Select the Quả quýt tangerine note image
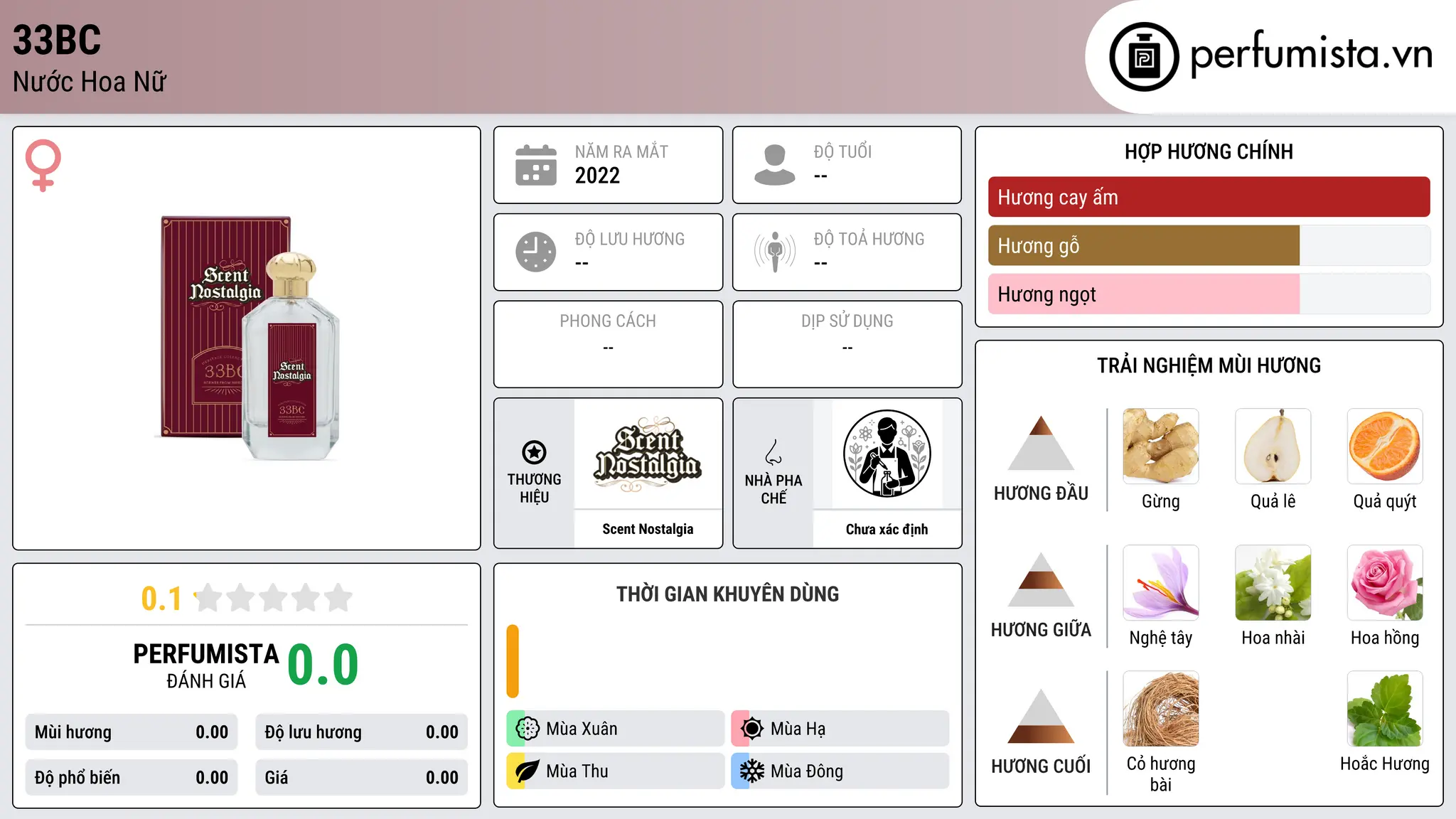The image size is (1456, 819). tap(1385, 446)
